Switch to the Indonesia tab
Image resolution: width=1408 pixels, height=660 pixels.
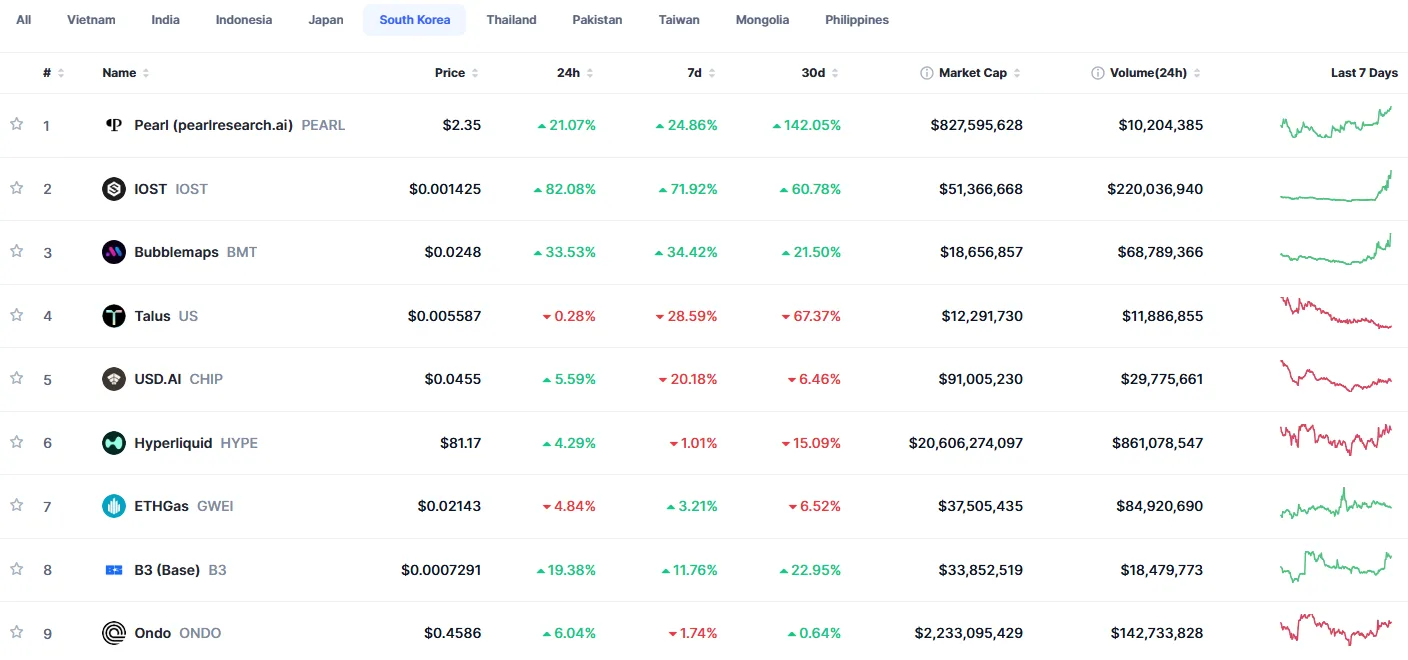[244, 20]
